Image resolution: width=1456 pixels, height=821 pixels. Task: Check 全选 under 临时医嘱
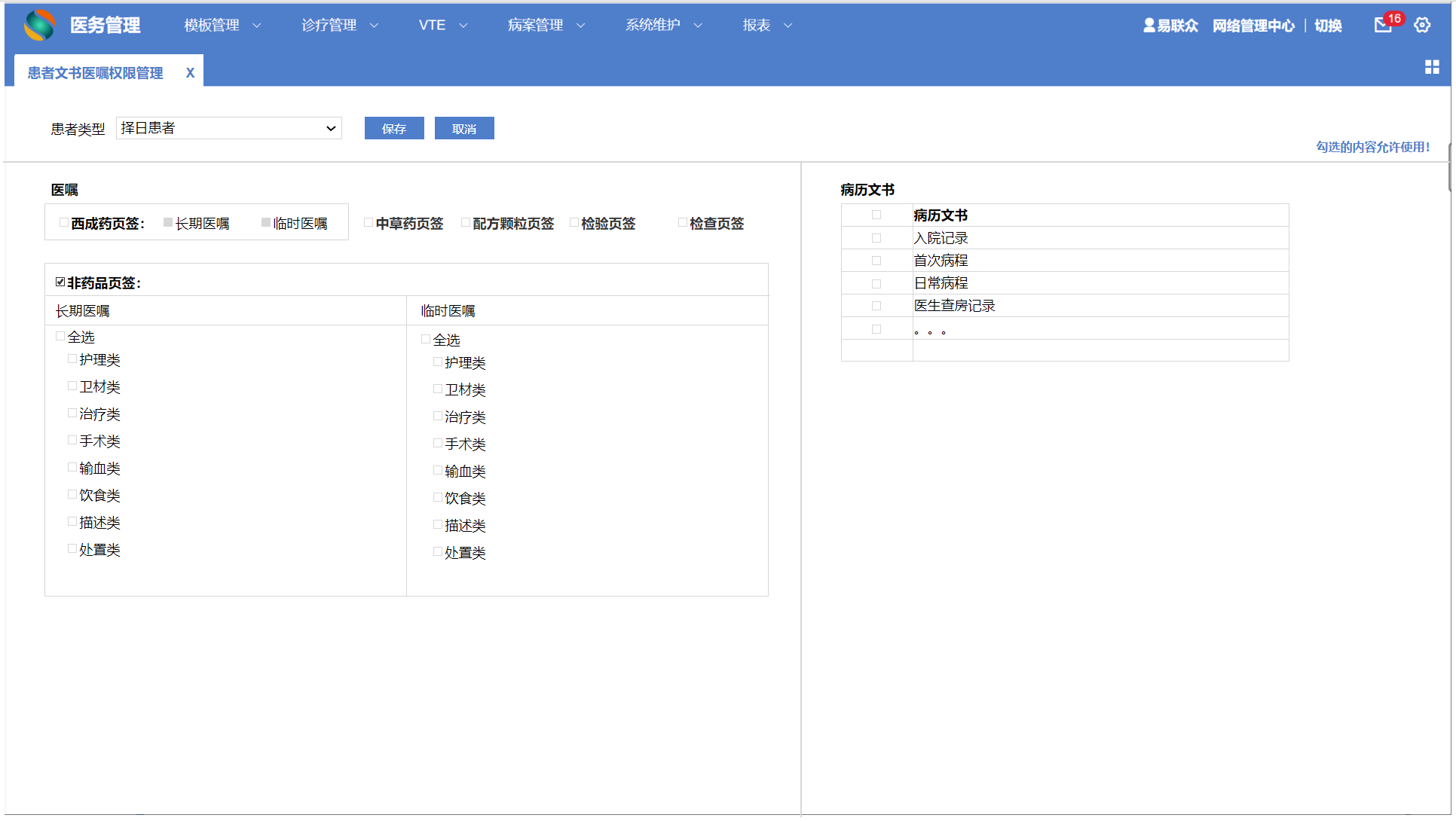pos(426,339)
